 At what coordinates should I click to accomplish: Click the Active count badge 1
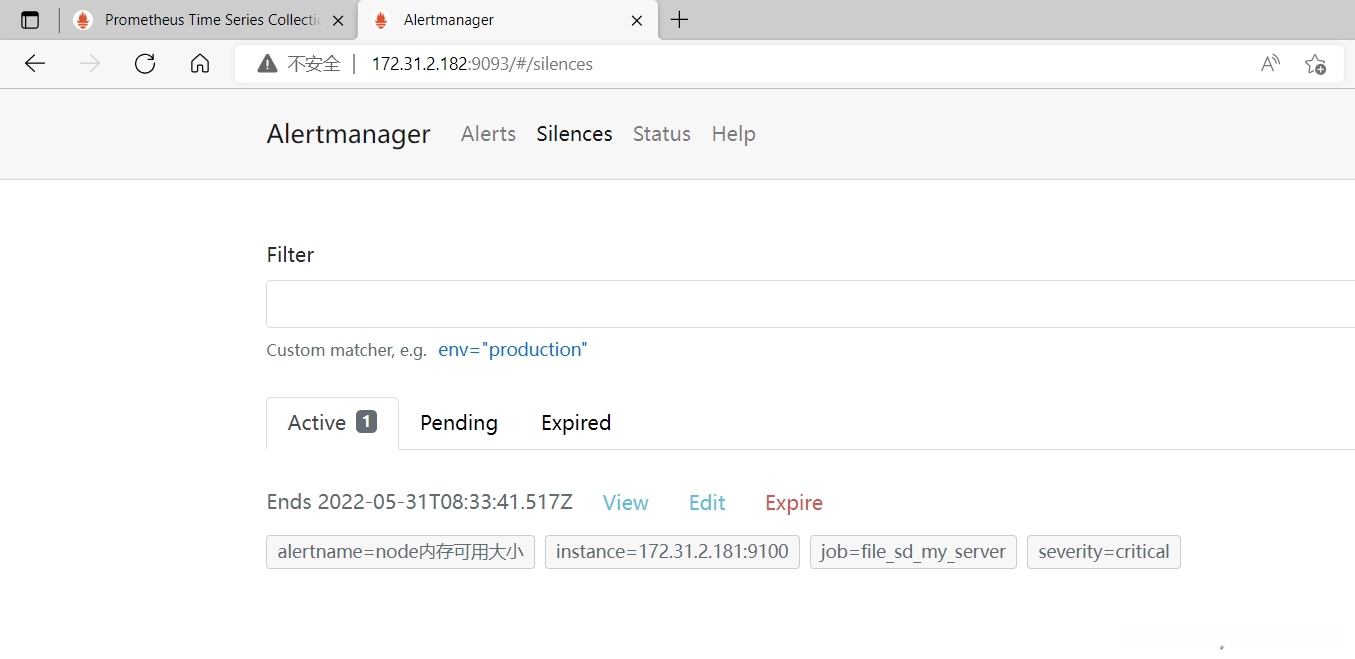367,422
